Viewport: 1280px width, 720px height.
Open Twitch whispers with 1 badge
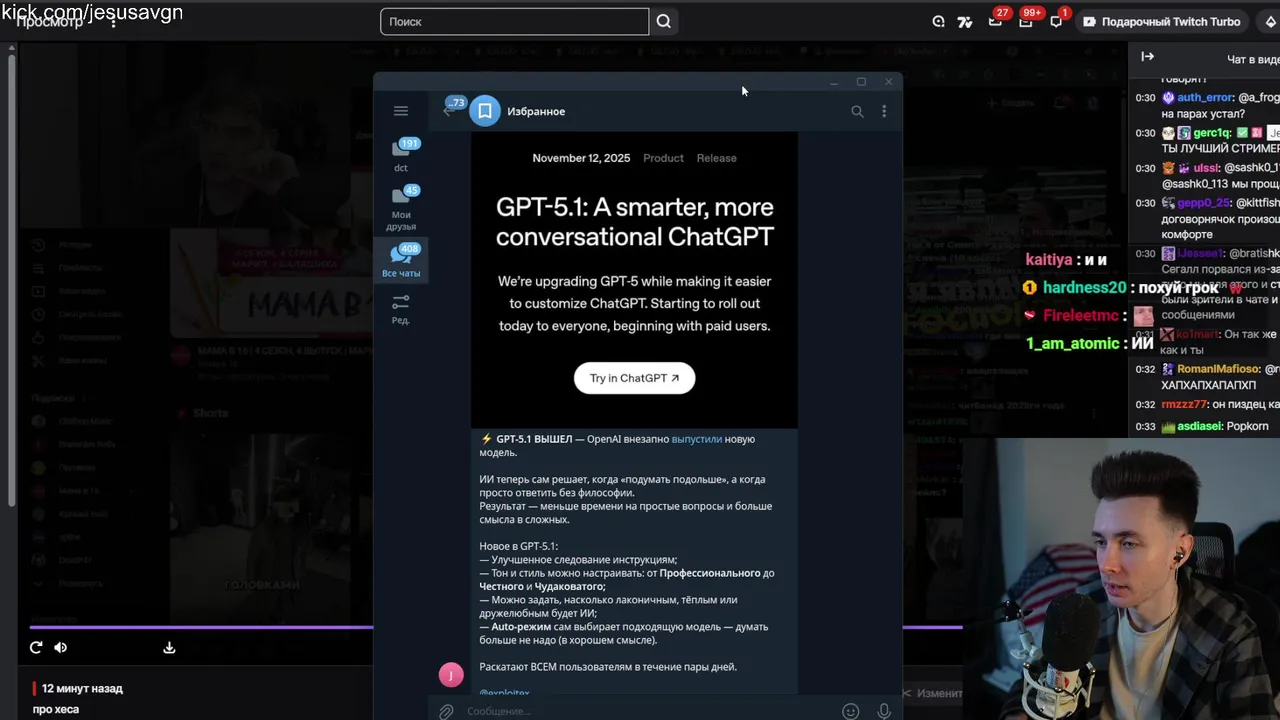click(x=1056, y=21)
